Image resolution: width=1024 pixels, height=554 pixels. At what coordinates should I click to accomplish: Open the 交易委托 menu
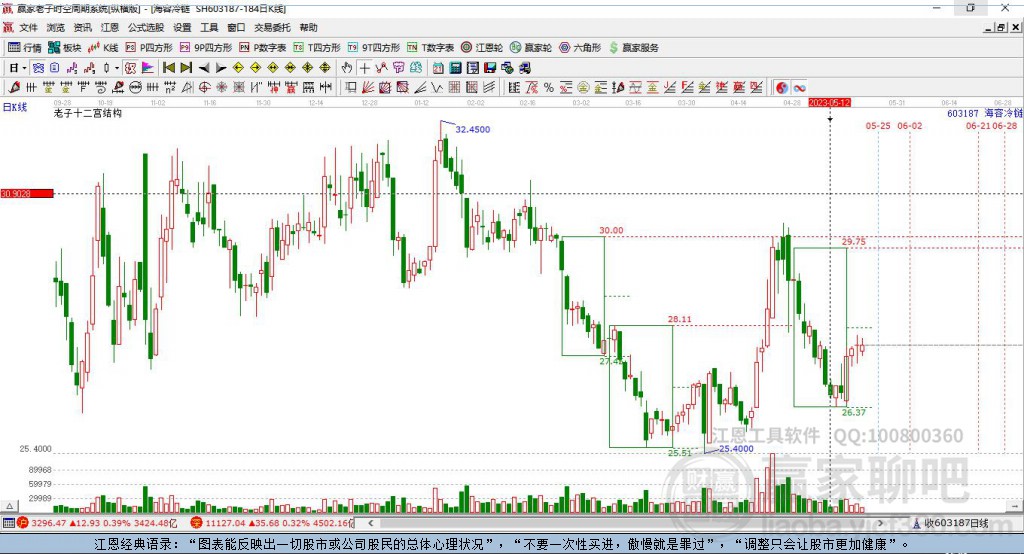pyautogui.click(x=272, y=27)
